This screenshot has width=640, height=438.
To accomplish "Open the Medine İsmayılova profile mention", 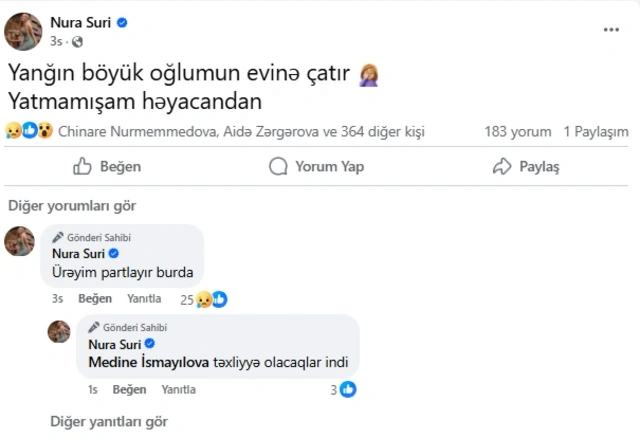I will 148,362.
